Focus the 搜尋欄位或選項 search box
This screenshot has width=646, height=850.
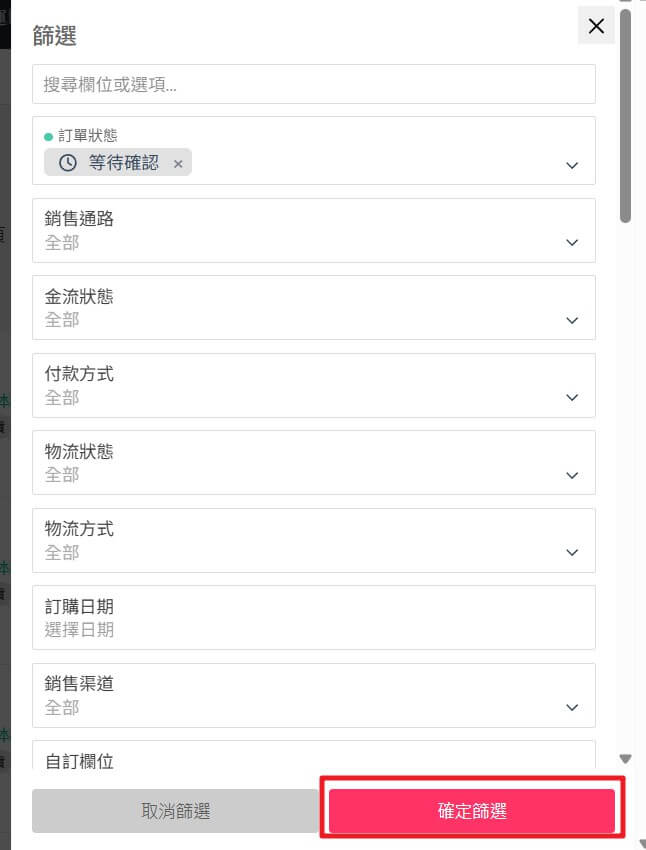(314, 84)
